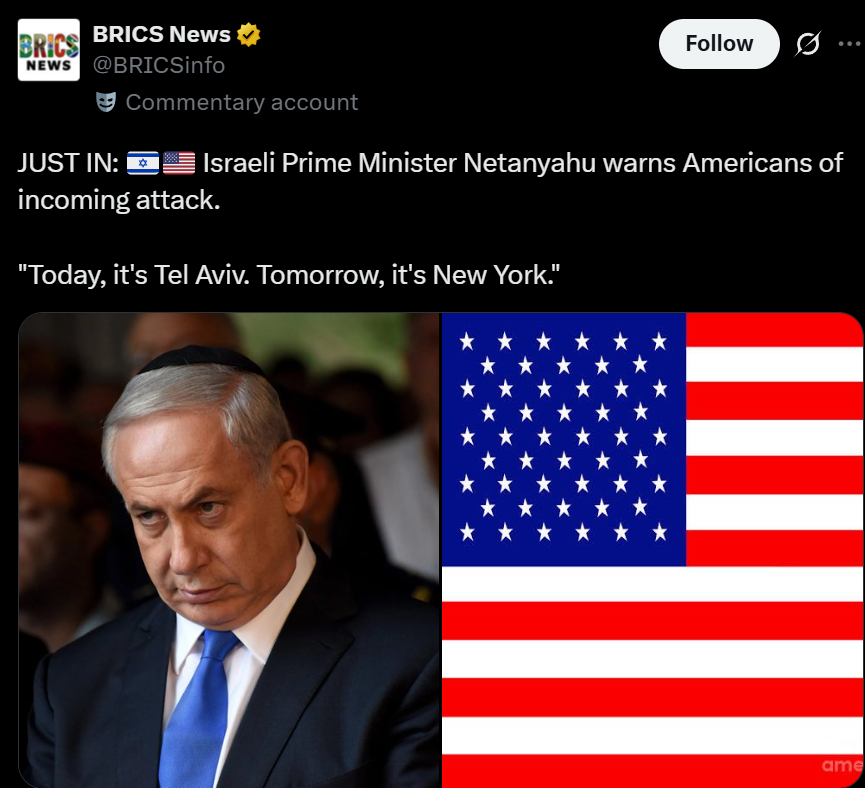Viewport: 865px width, 788px height.
Task: Visit the @BRICSinfo handle link
Action: [159, 66]
